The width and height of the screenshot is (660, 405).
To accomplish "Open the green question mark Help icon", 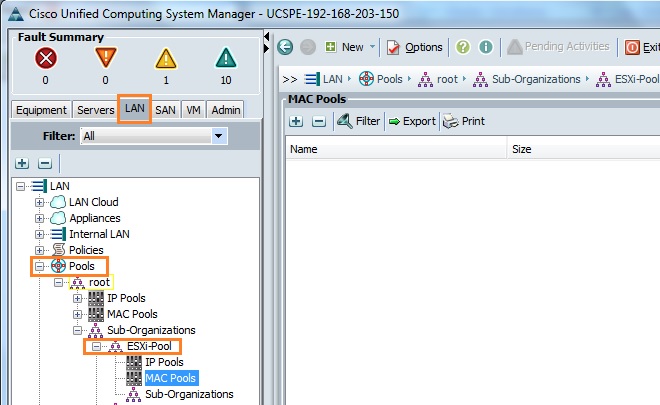I will (463, 47).
